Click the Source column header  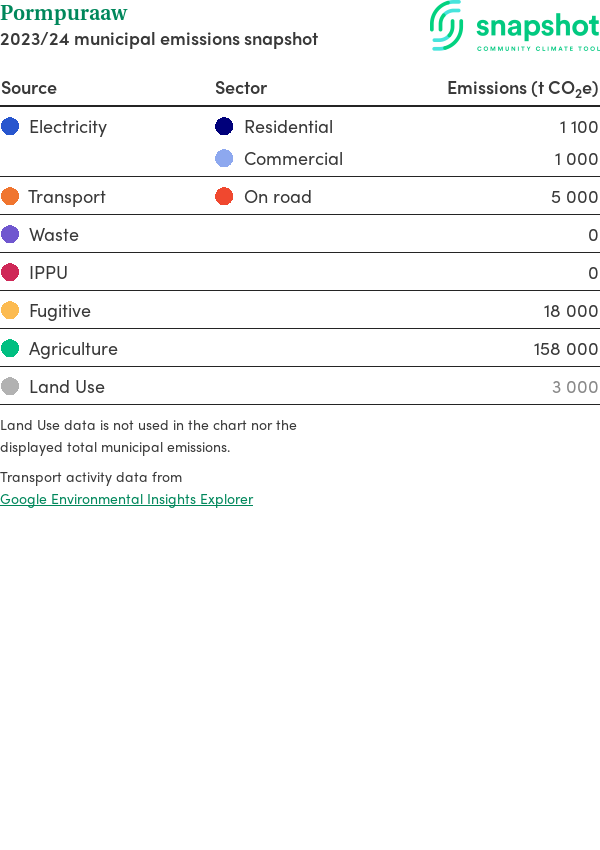[29, 88]
